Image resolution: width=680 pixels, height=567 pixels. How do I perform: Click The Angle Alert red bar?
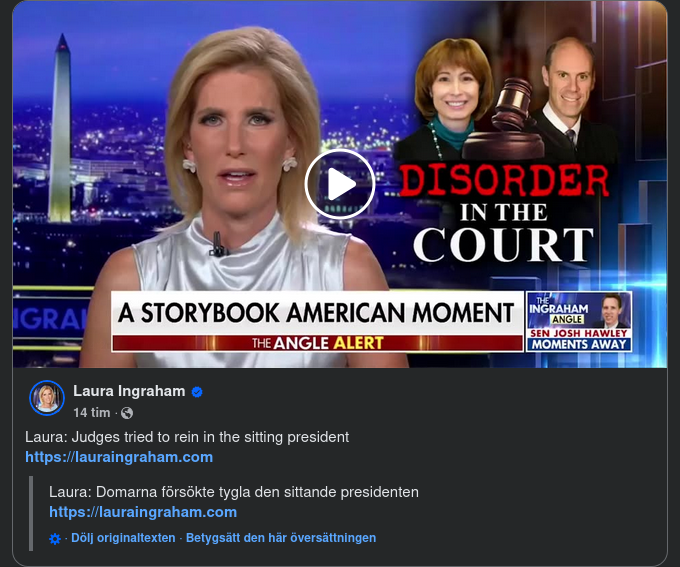tap(317, 343)
